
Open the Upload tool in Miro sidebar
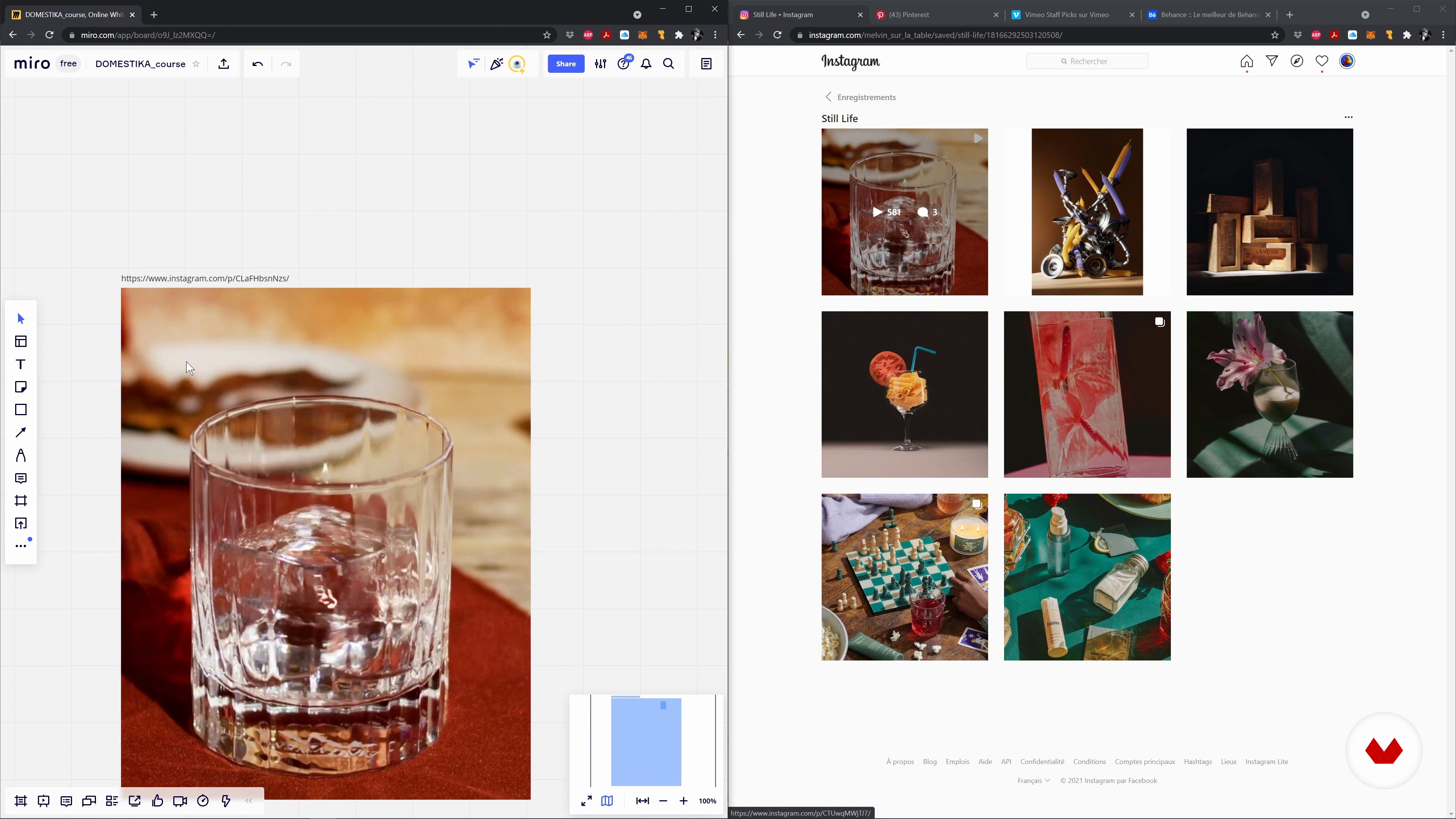pos(21,524)
